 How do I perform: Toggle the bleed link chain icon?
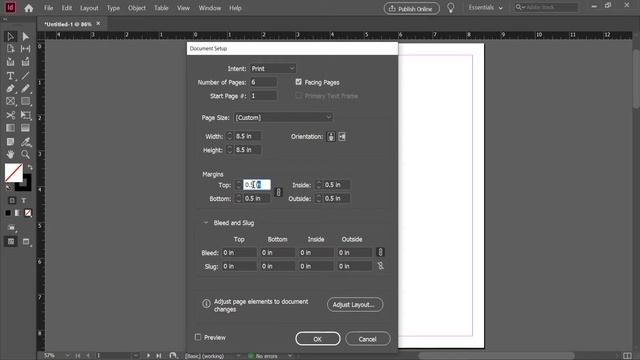click(380, 252)
